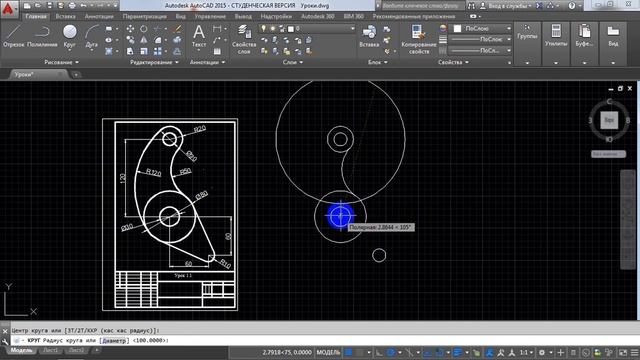Switch to the Модель layout tab
640x360 pixels.
pyautogui.click(x=21, y=350)
